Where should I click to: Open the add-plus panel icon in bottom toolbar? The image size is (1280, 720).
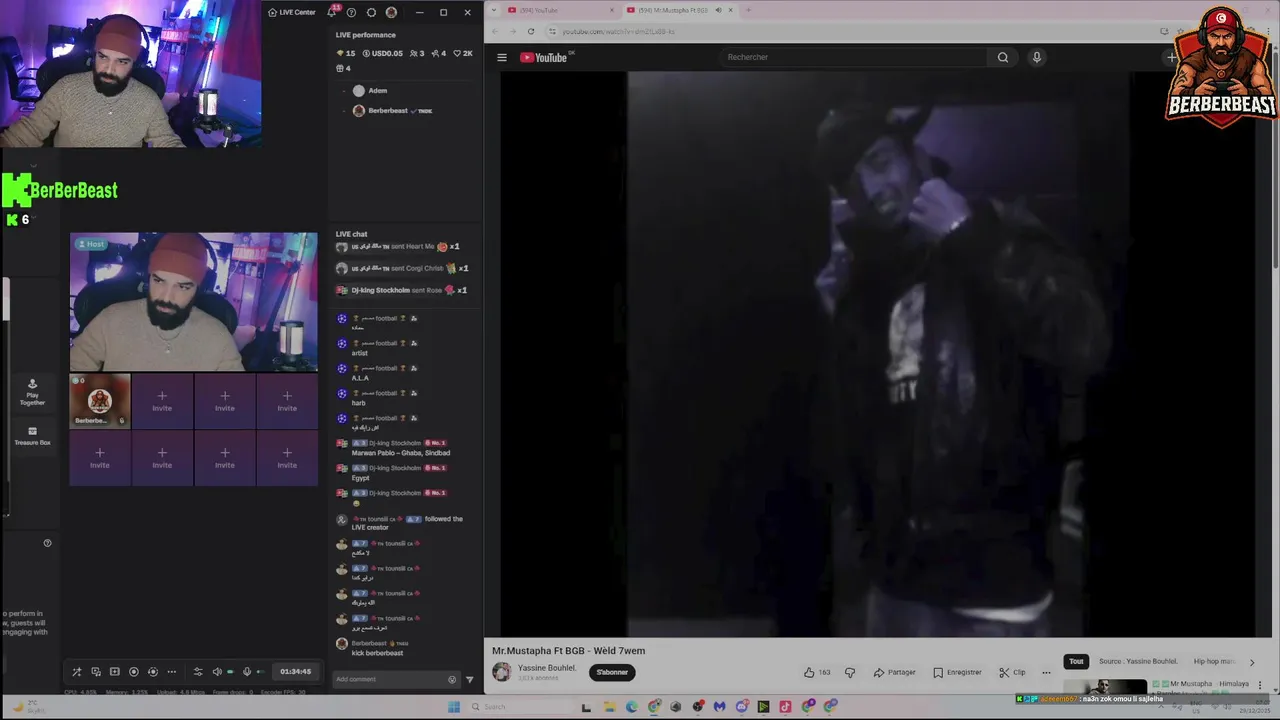pos(114,672)
